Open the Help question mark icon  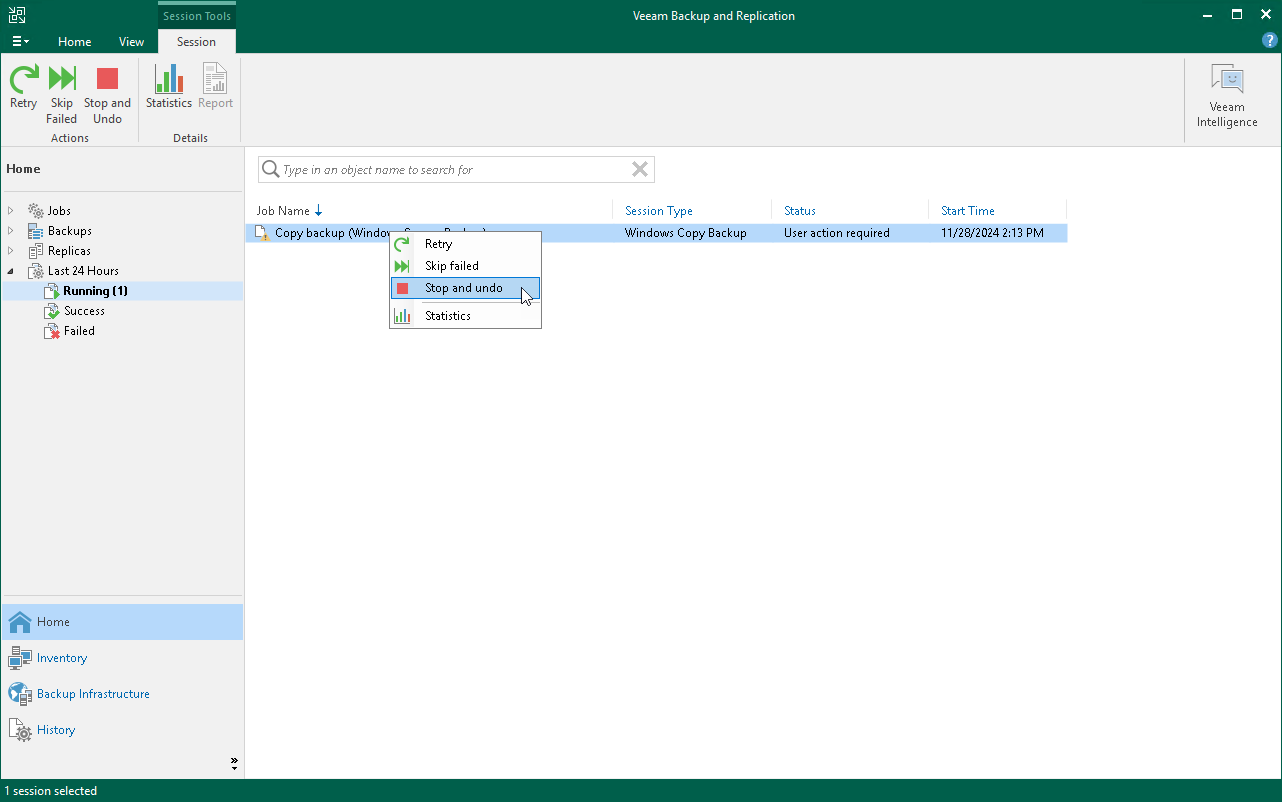point(1270,41)
